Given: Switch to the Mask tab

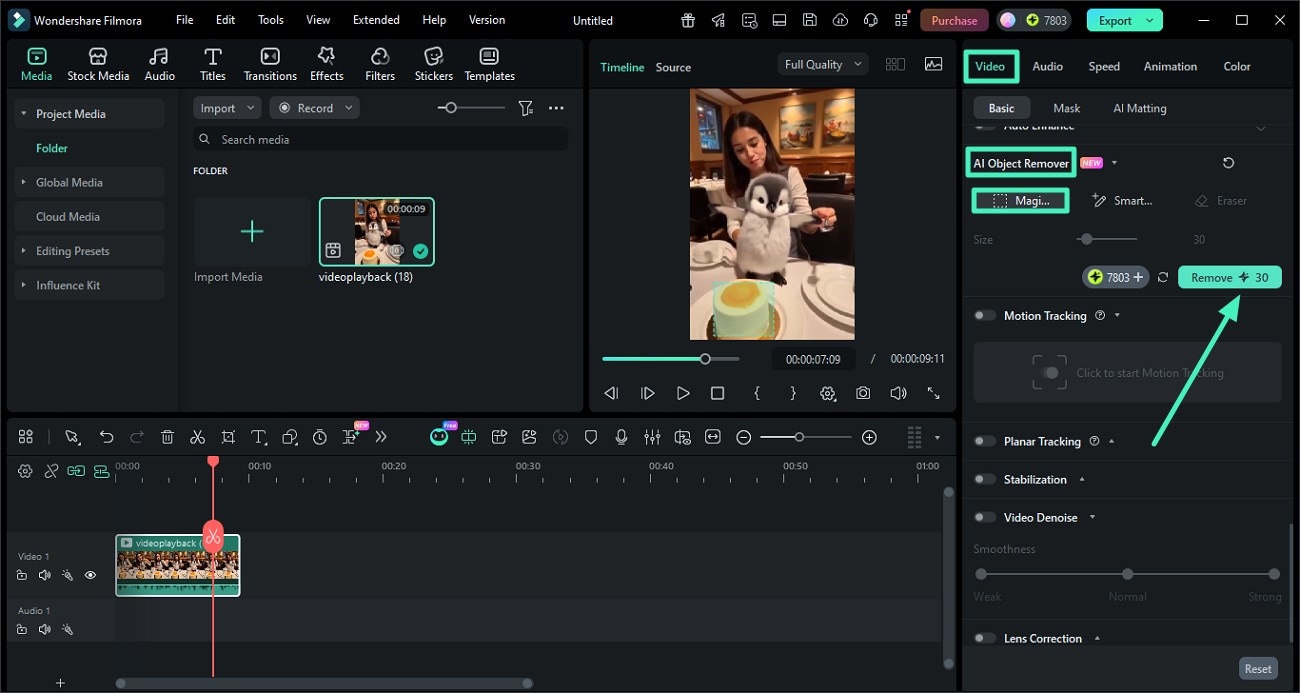Looking at the screenshot, I should point(1066,107).
